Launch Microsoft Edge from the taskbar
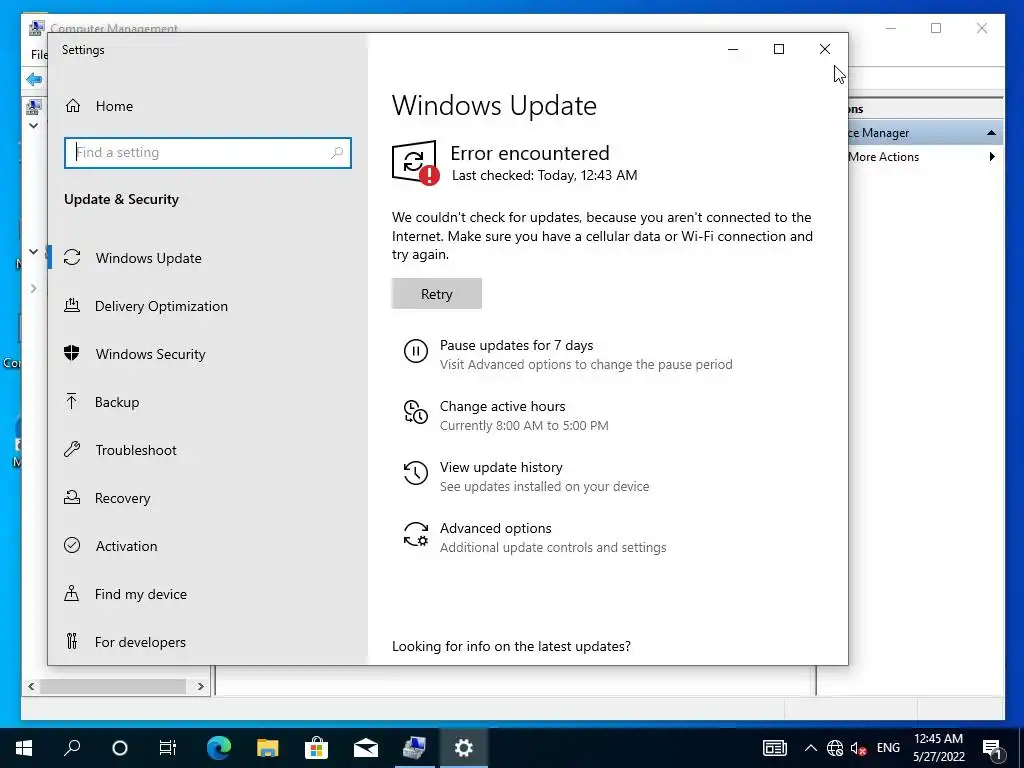 click(219, 748)
